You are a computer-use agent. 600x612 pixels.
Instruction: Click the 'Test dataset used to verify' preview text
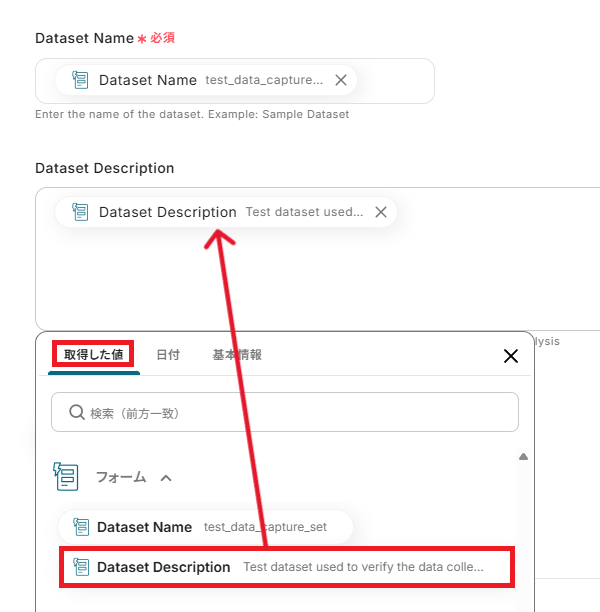click(x=363, y=567)
